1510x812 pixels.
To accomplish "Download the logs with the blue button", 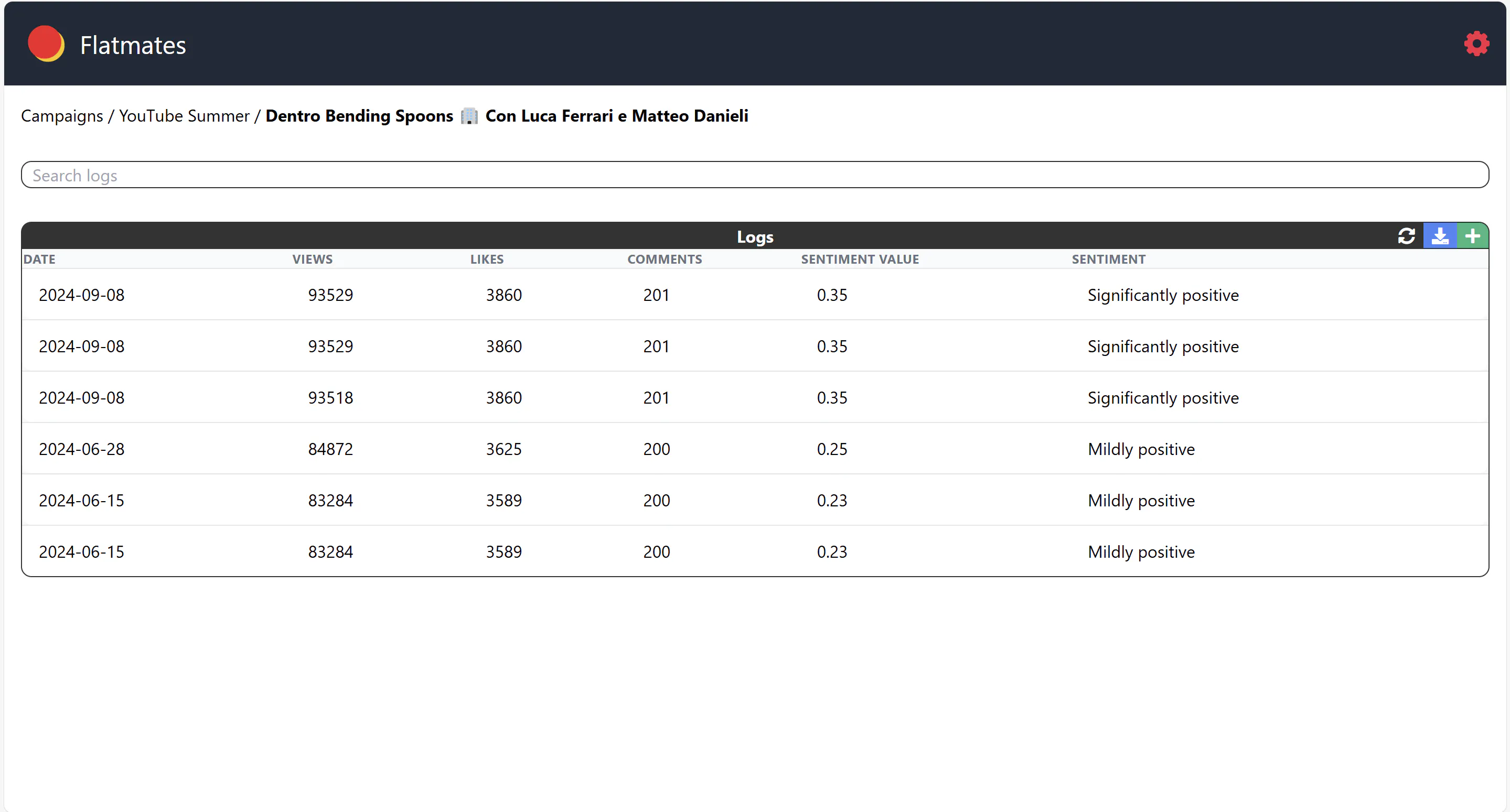I will tap(1440, 236).
